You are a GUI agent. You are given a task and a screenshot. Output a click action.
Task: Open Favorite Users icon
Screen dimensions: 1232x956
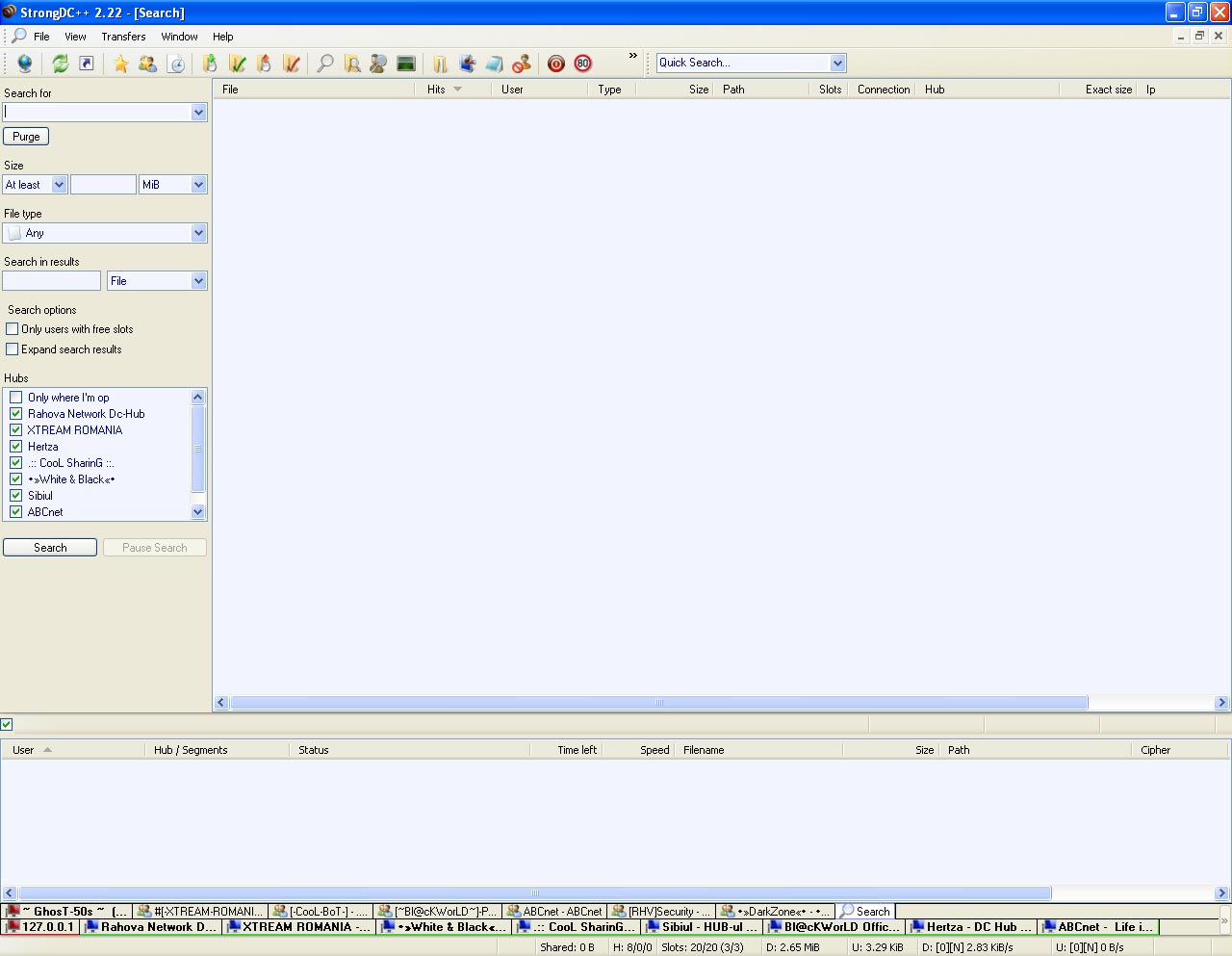coord(147,64)
